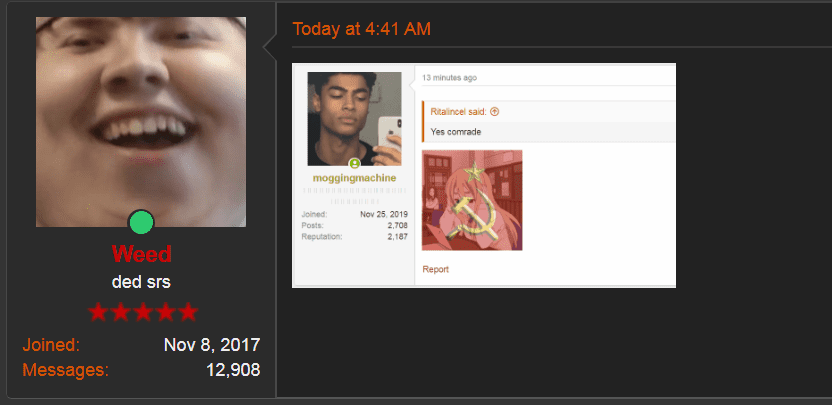Open the "Today at 4:41 AM" post permalink
Screen dimensions: 832x405
[361, 29]
